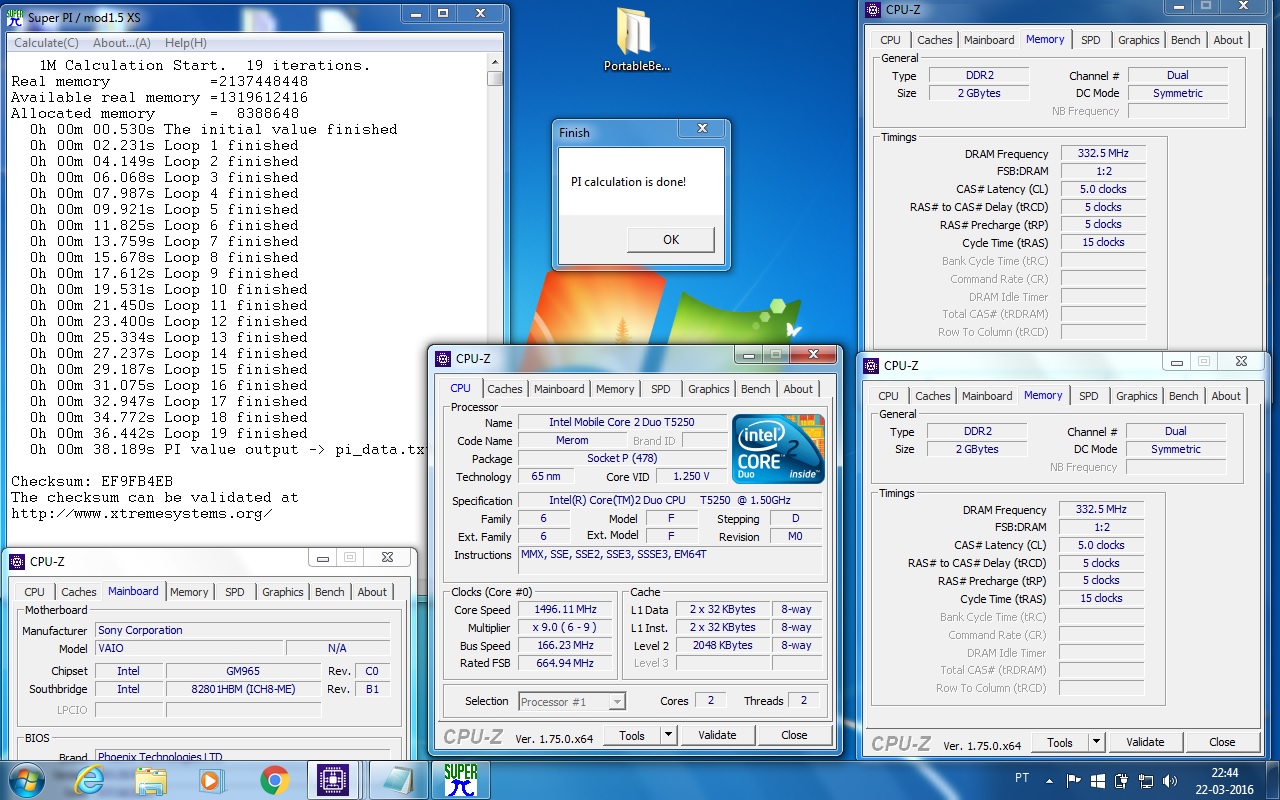Click the Super PI vertical scrollbar thumb

tap(494, 79)
